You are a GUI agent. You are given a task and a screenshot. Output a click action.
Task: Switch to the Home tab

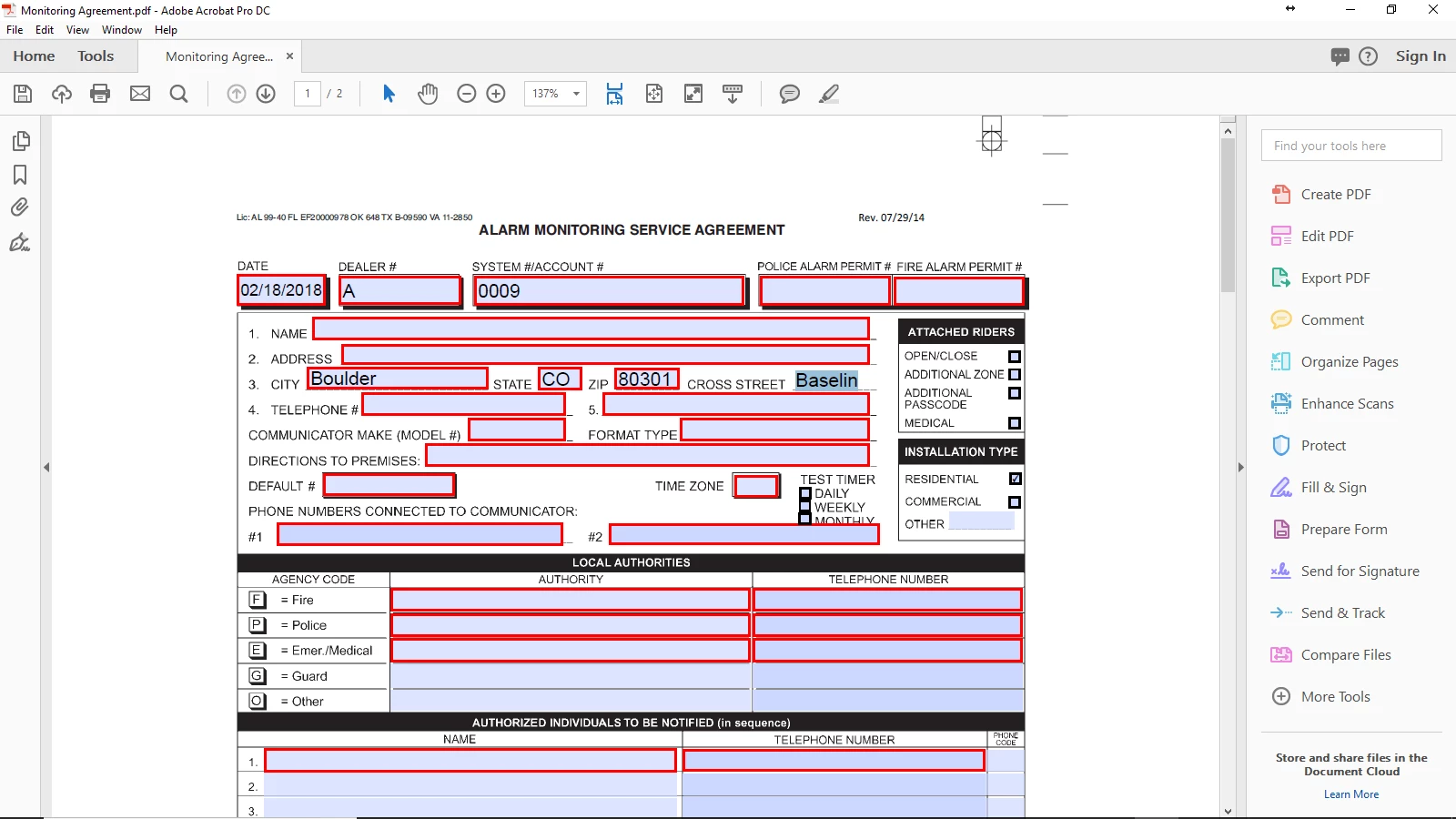tap(34, 56)
